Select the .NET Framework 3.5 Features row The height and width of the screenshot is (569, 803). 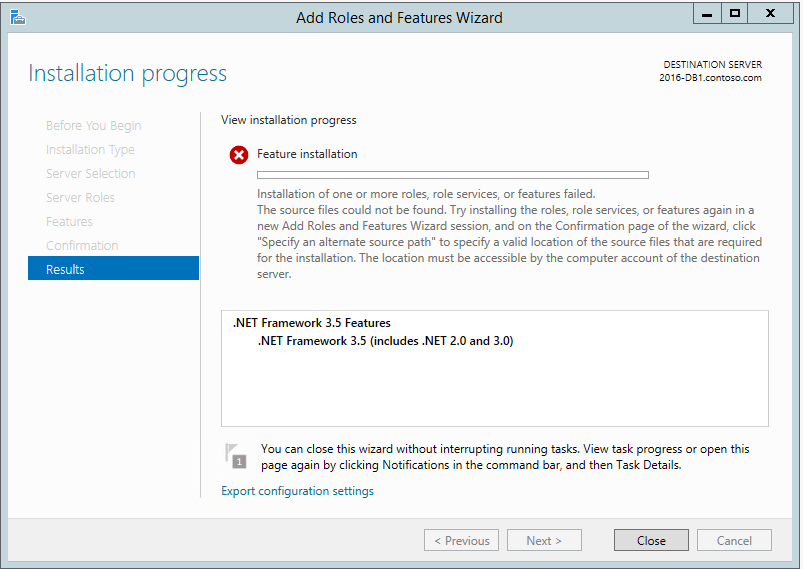(x=312, y=323)
